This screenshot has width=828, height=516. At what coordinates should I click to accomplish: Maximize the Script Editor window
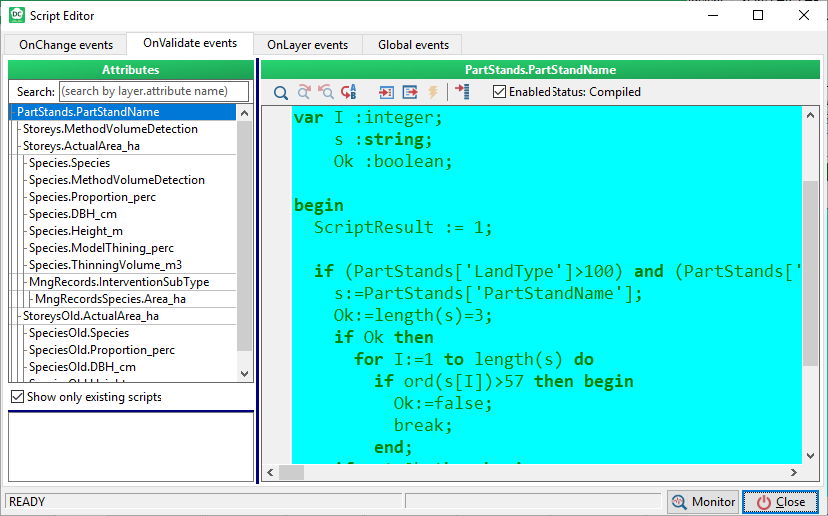coord(758,15)
